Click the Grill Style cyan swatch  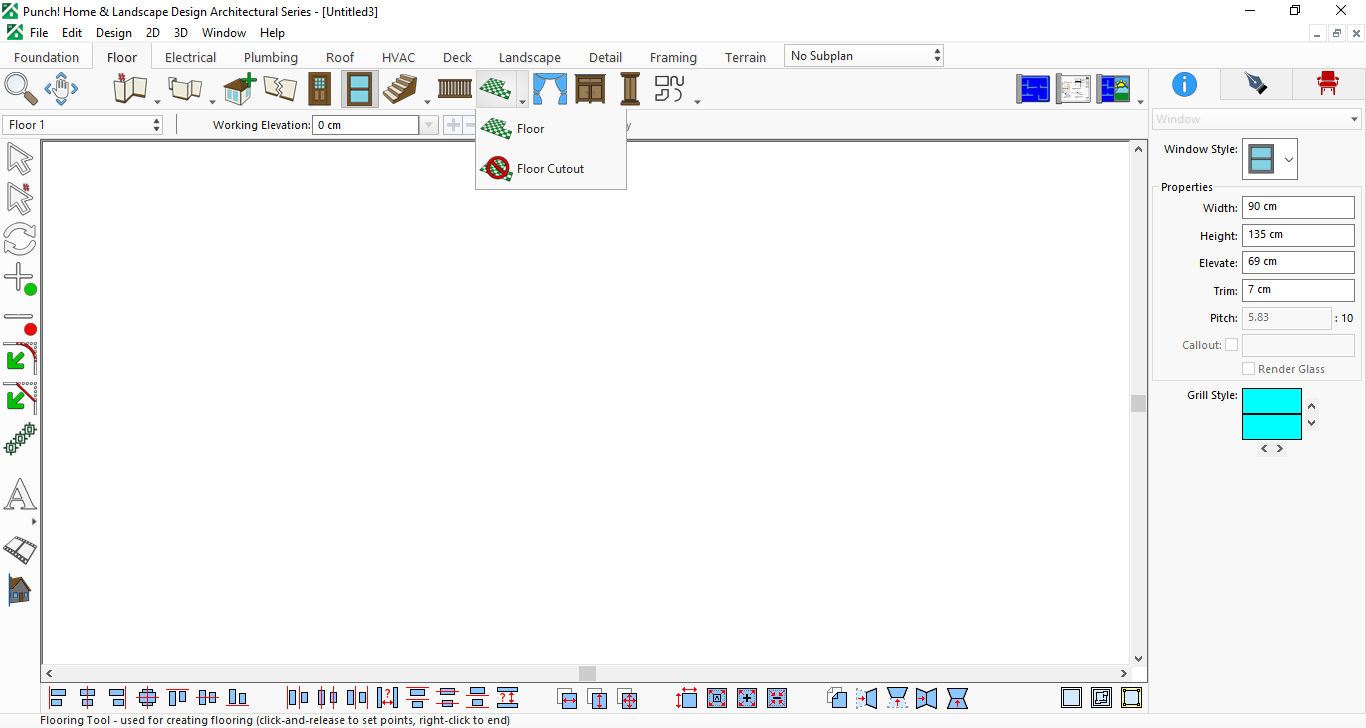point(1272,414)
